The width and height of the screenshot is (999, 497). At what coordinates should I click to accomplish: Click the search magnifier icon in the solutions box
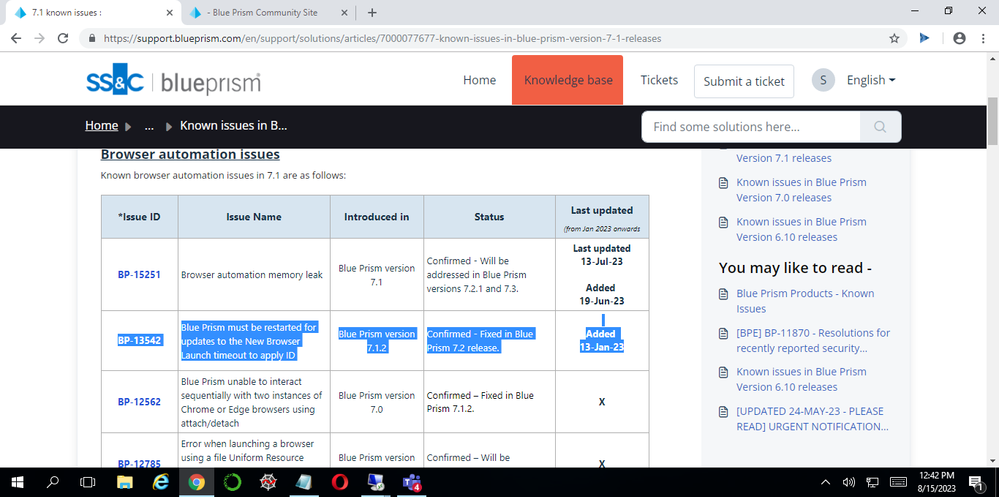point(880,127)
